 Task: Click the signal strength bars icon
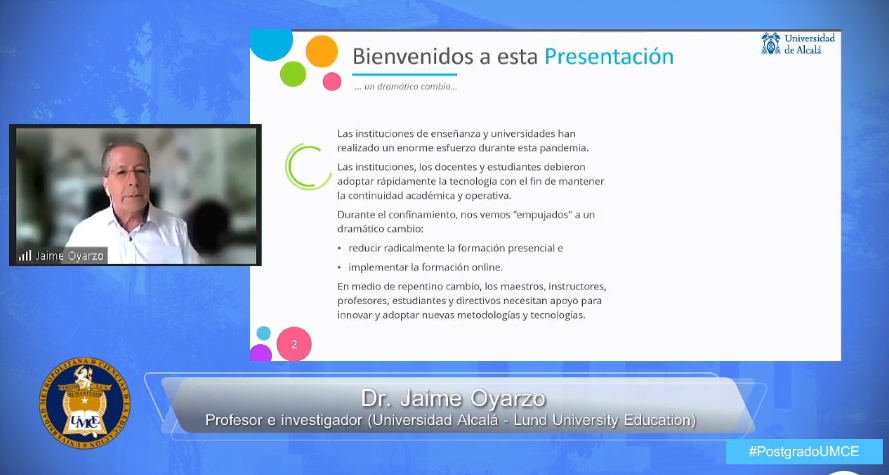24,255
